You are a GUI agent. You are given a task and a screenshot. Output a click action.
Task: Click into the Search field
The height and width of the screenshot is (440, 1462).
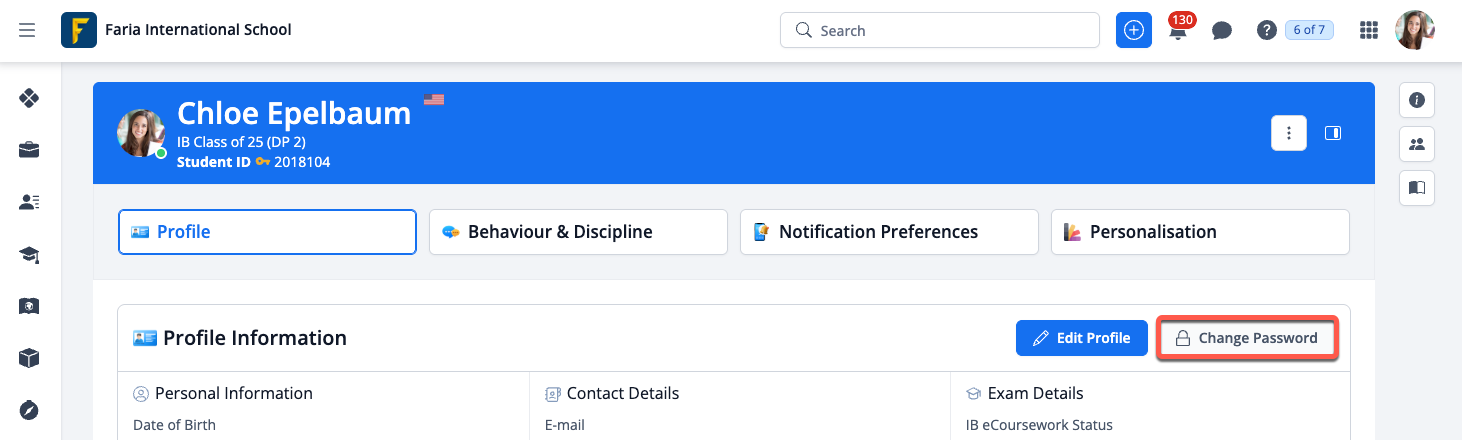(x=940, y=30)
